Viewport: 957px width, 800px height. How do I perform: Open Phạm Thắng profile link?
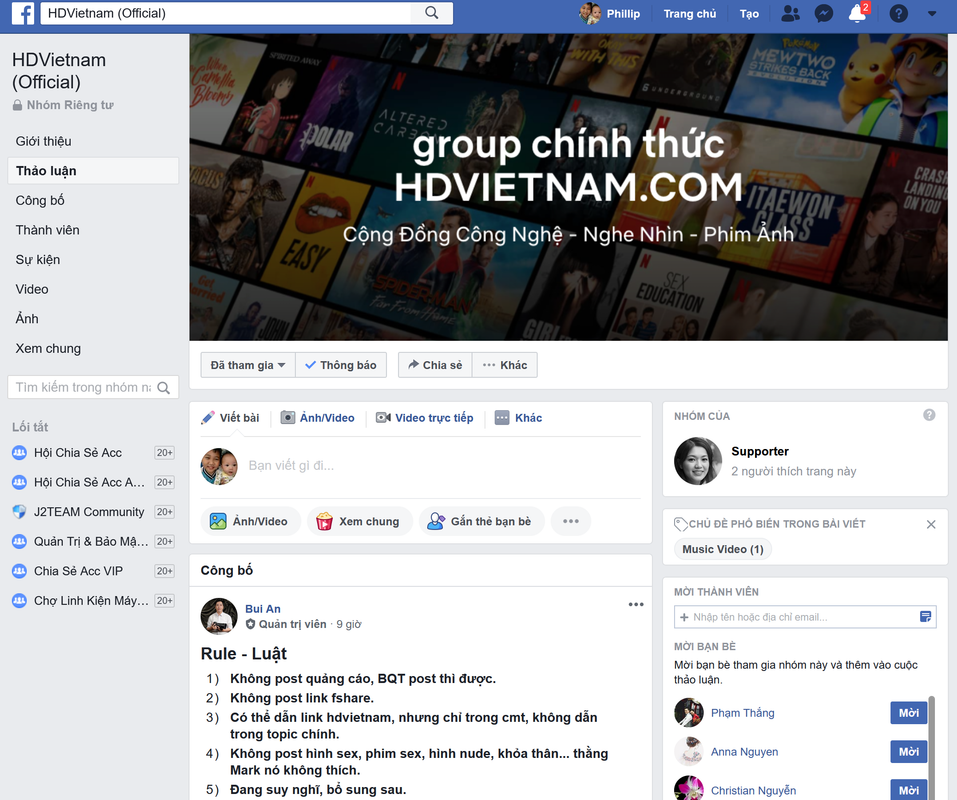pos(742,713)
